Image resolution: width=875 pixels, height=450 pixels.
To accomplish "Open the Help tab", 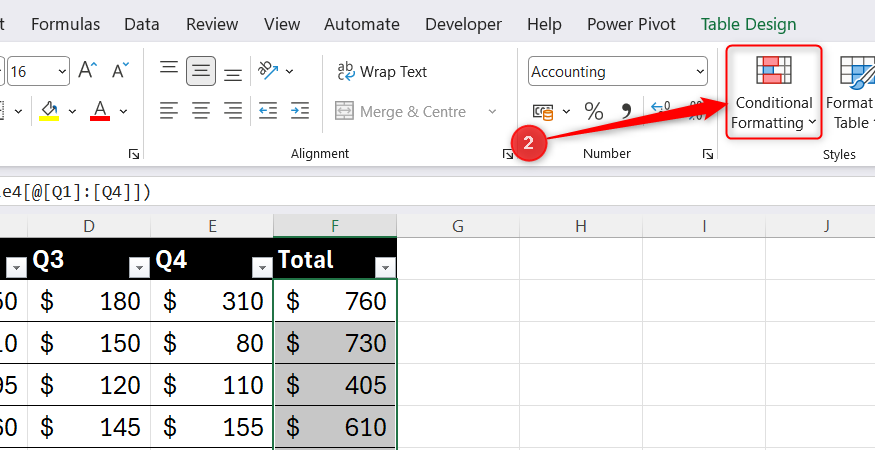I will 544,25.
